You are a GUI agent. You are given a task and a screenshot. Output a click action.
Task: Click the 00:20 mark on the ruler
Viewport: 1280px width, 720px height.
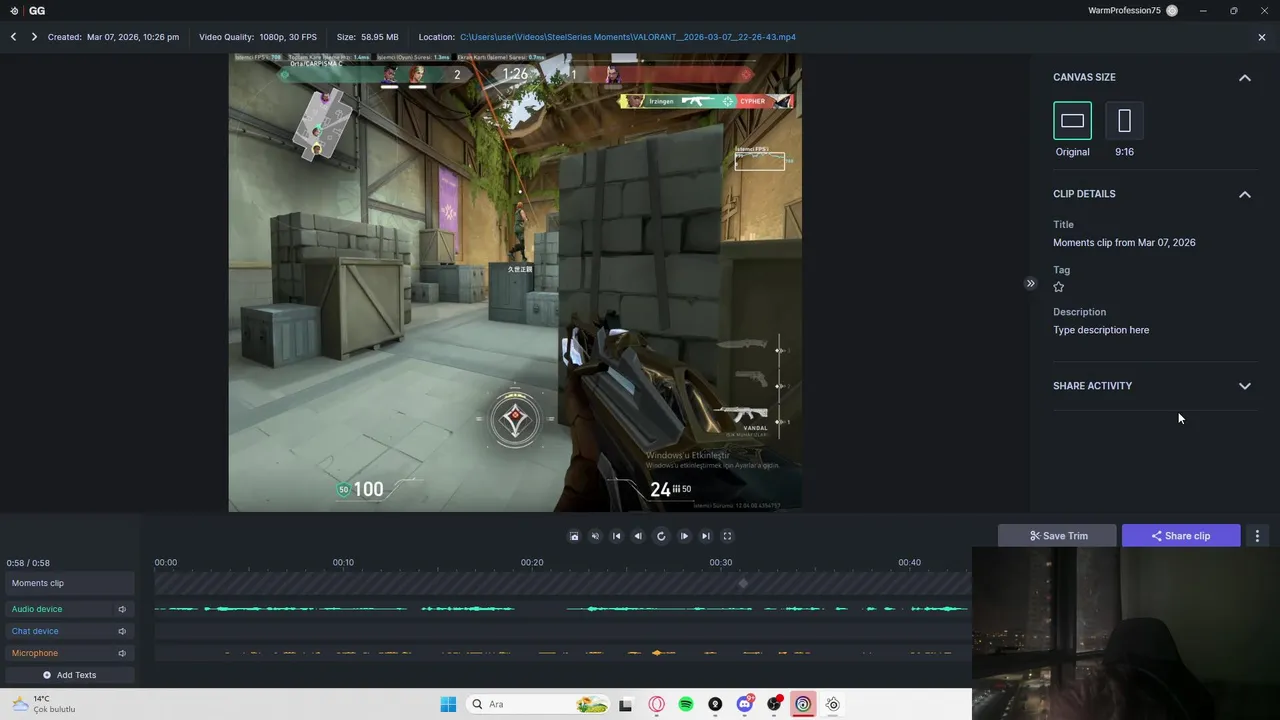point(532,563)
